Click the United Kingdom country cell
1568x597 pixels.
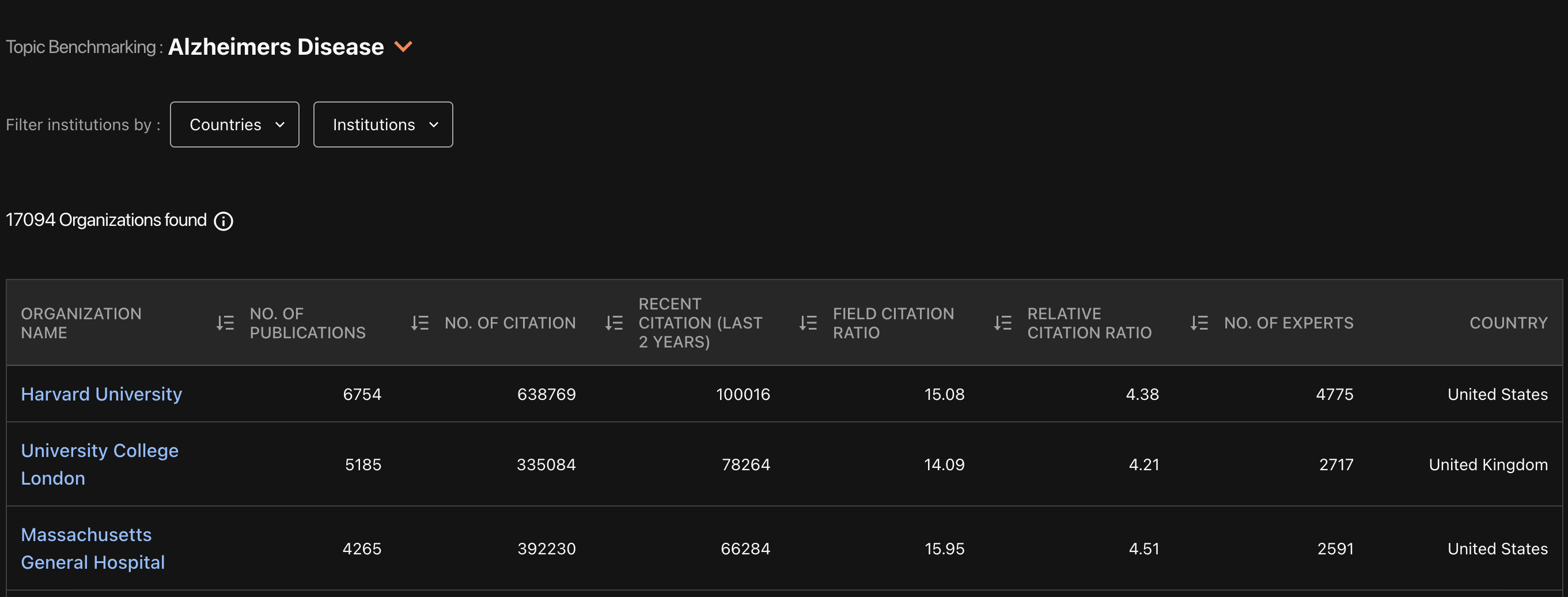pyautogui.click(x=1488, y=464)
